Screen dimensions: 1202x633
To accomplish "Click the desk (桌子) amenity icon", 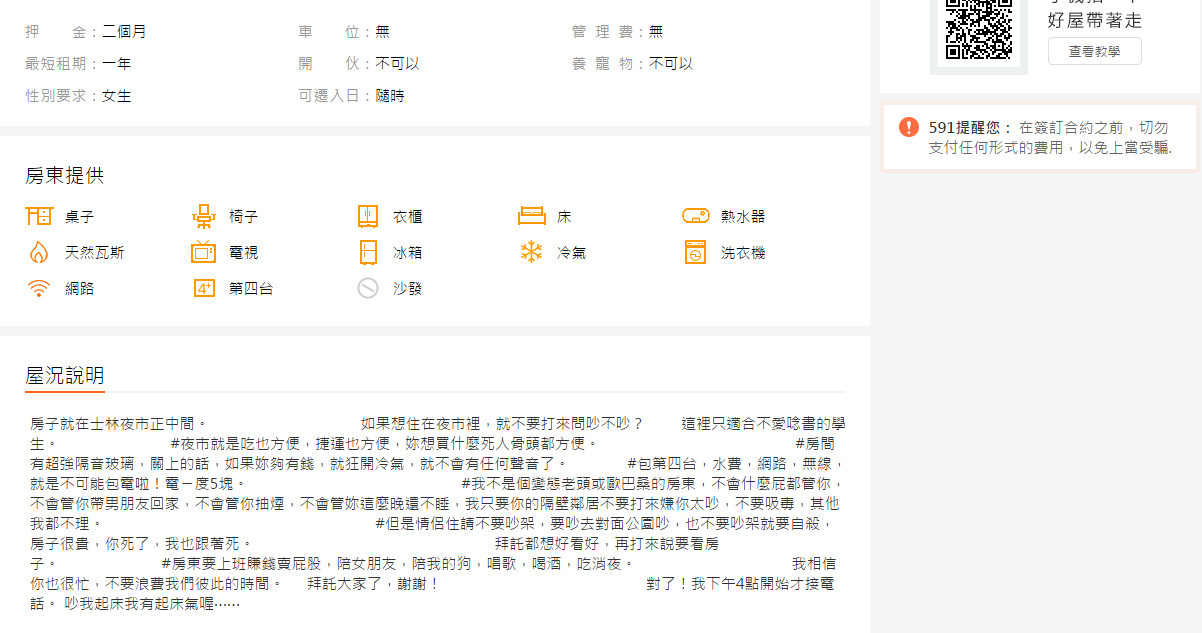I will [38, 216].
